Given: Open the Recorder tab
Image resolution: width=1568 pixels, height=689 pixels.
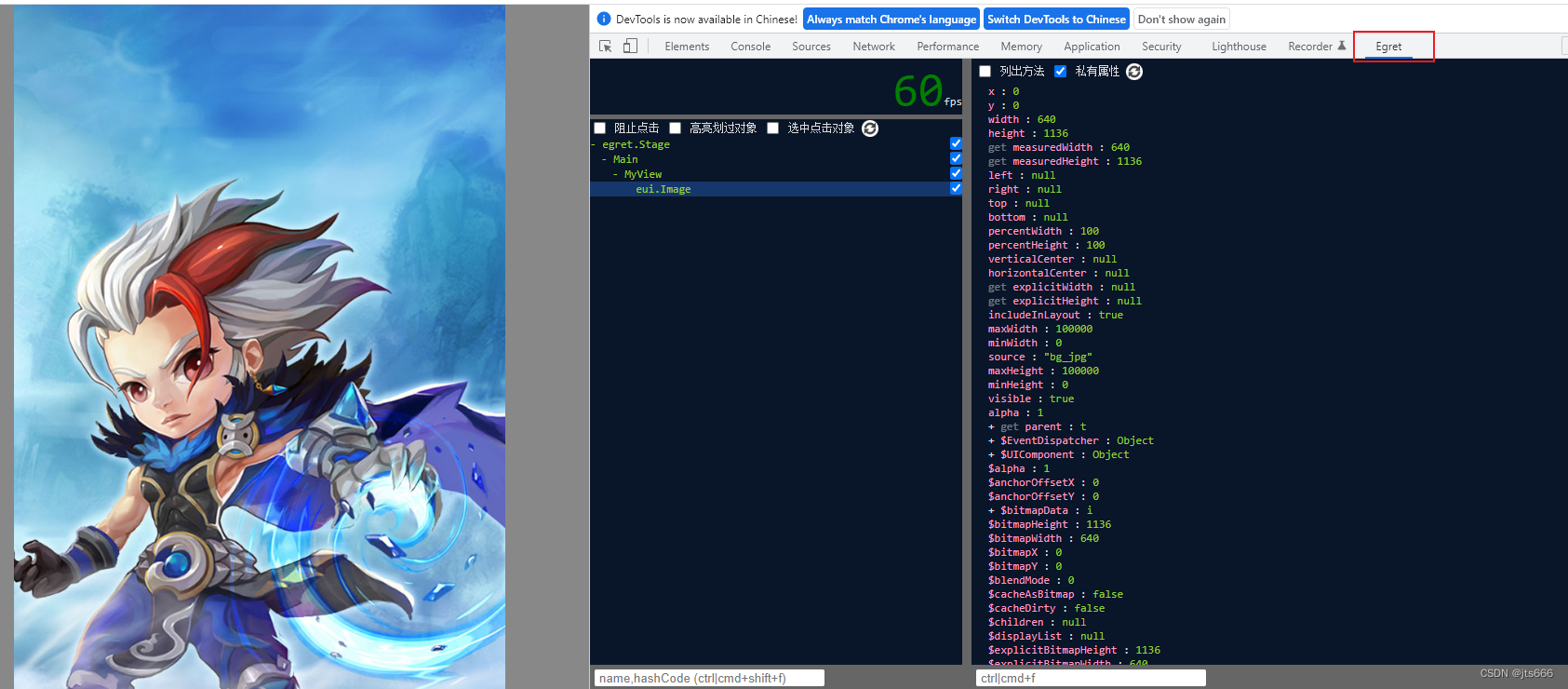Looking at the screenshot, I should 1317,47.
